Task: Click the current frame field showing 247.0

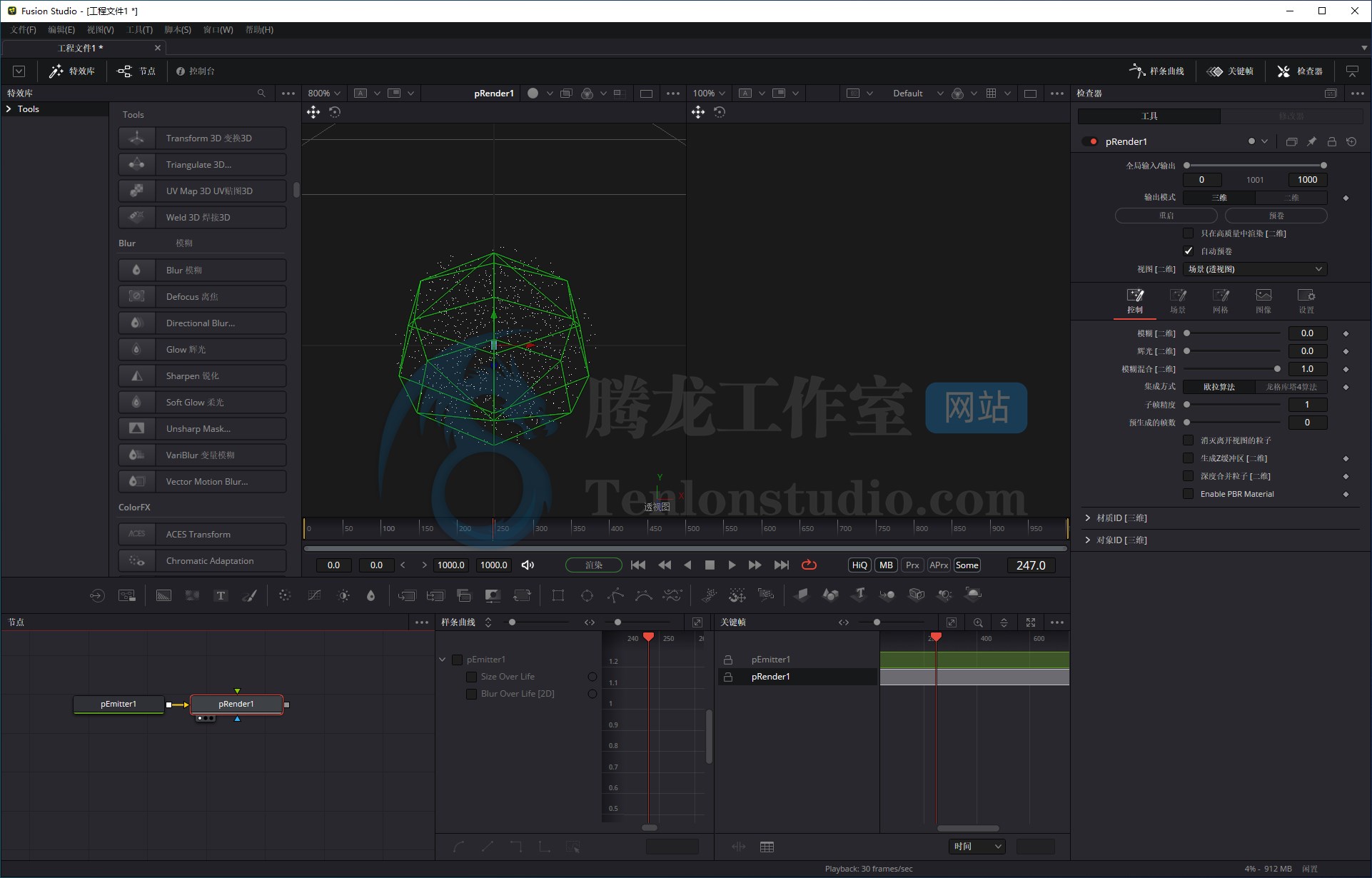Action: (x=1031, y=565)
